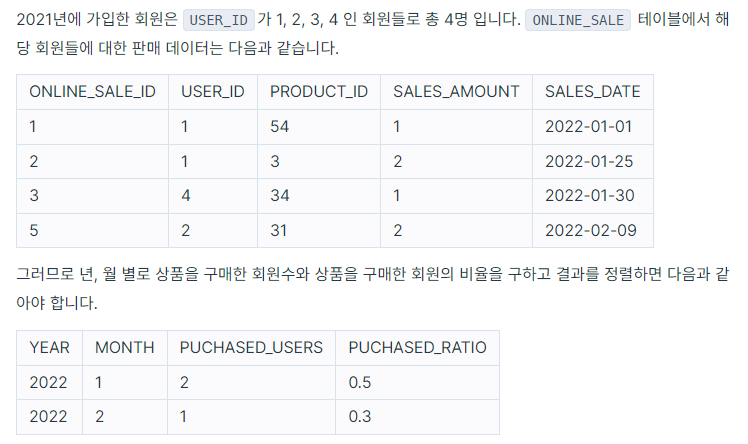Select product ID cell 34

(x=319, y=196)
